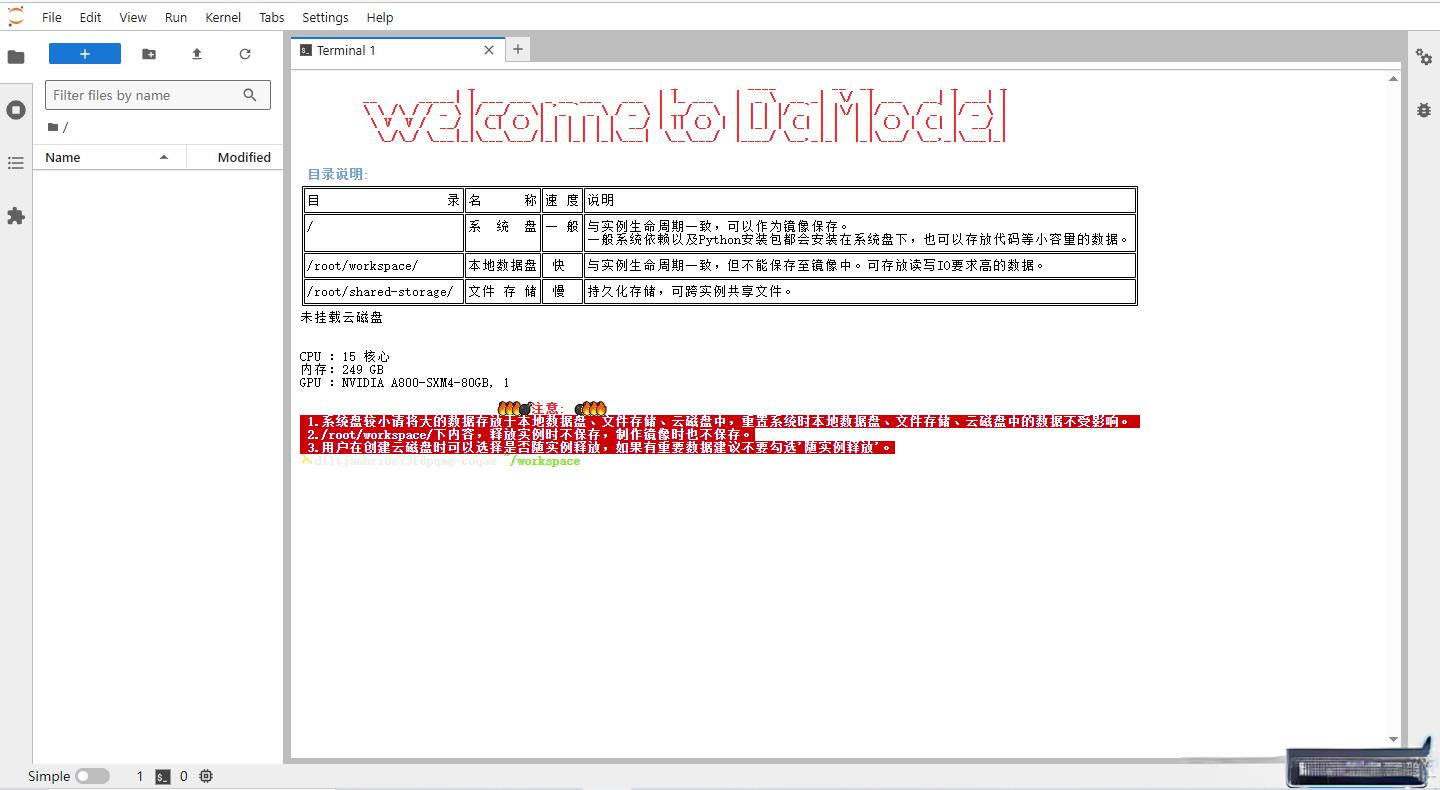This screenshot has width=1440, height=790.
Task: Click the New Folder icon
Action: coord(149,54)
